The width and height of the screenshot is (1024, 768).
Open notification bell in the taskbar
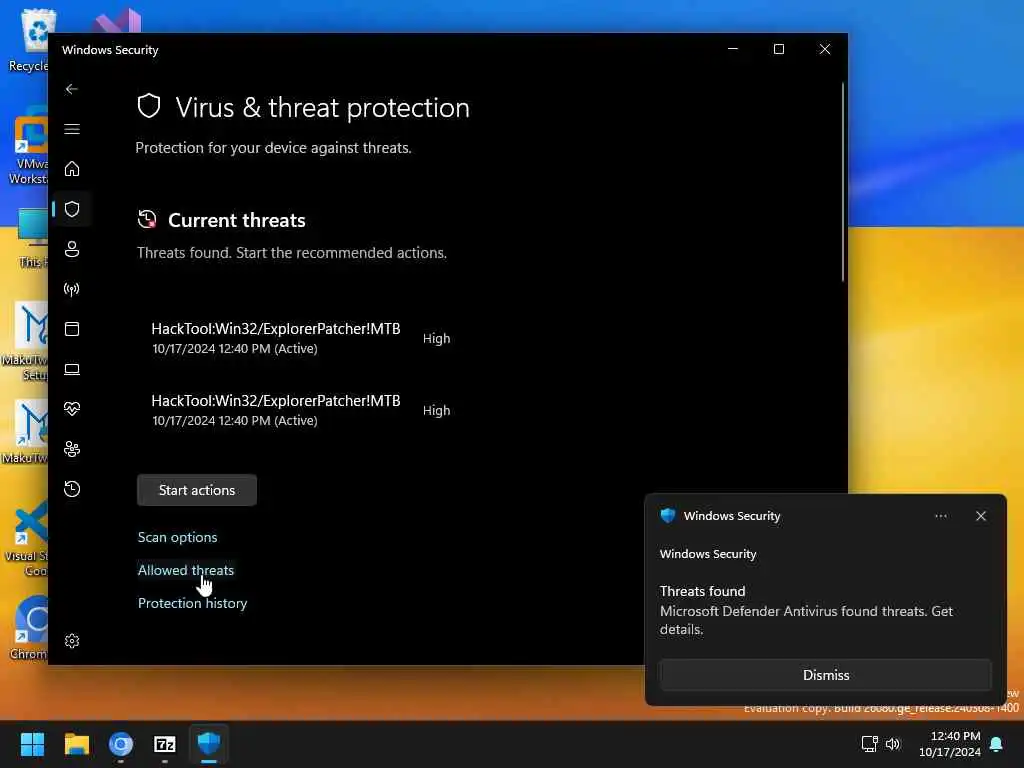(x=997, y=744)
